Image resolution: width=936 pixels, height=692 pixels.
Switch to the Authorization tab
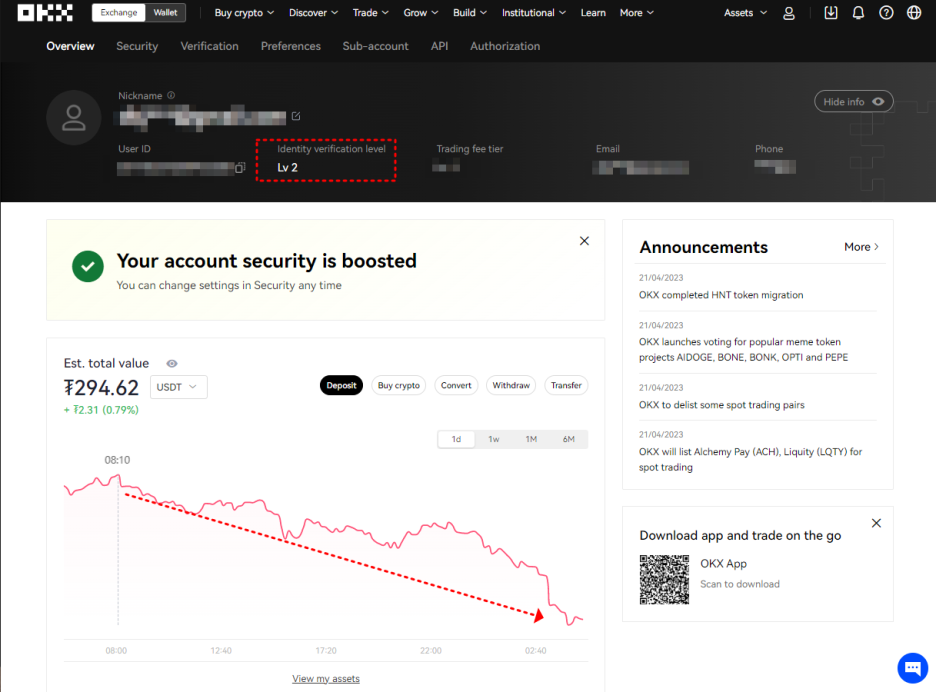point(505,46)
